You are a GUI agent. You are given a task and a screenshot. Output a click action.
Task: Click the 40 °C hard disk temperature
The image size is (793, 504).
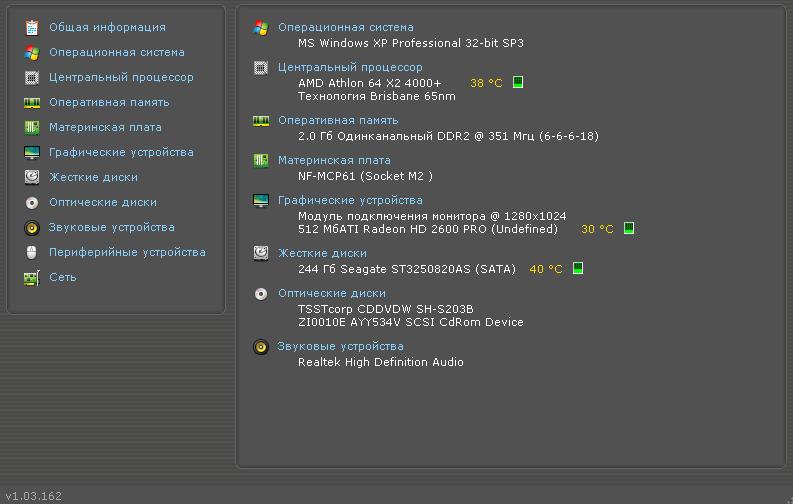point(546,269)
